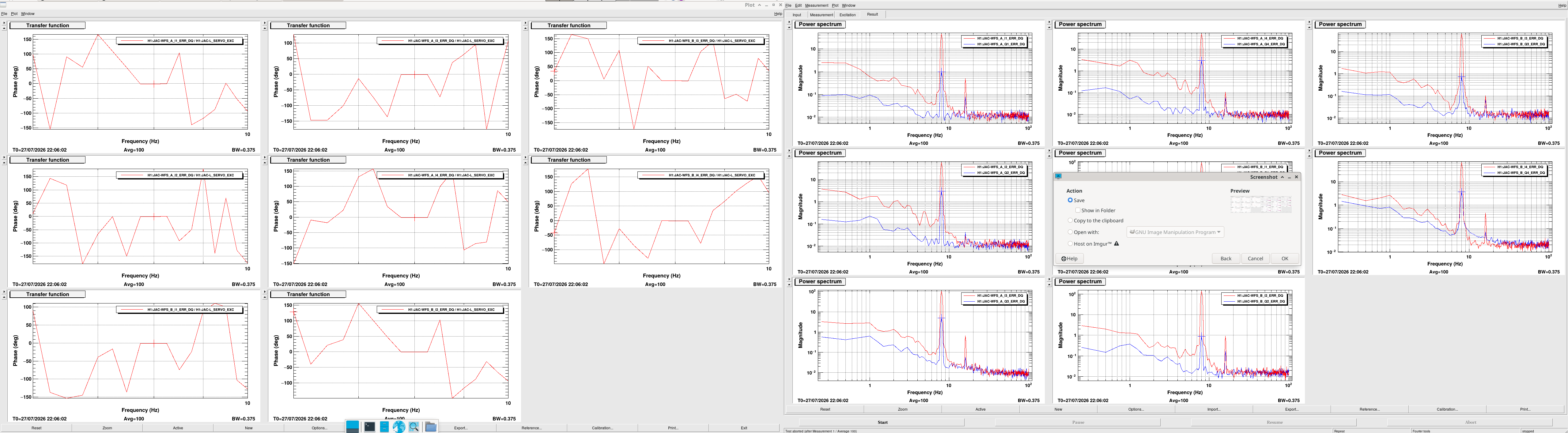This screenshot has height=433, width=1568.
Task: Enable the Show in Folder checkbox
Action: coord(1077,210)
